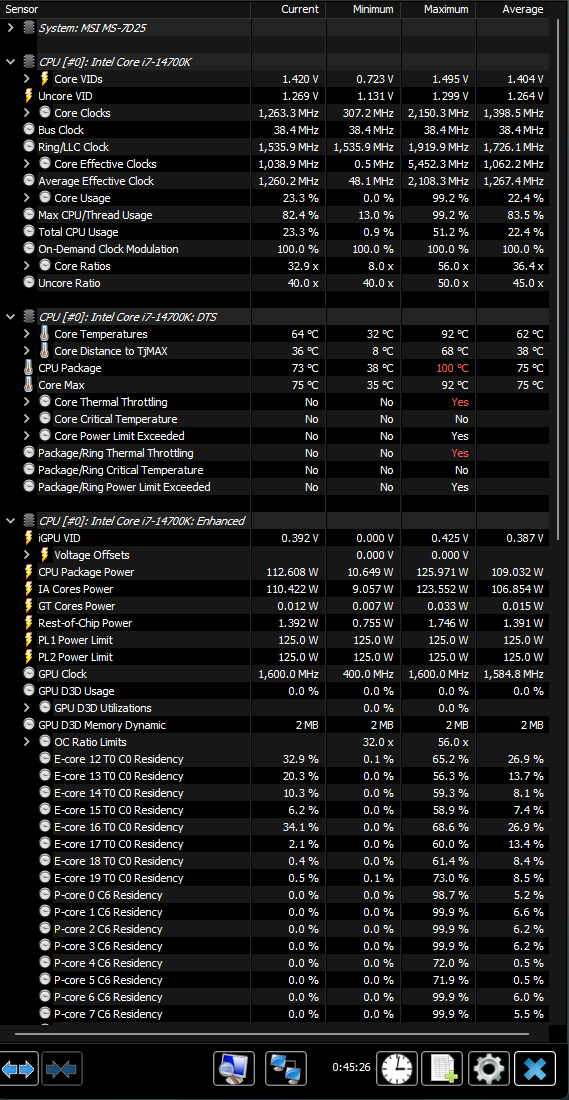Expand the System: MSI MS-7D25 node
This screenshot has height=1100, width=569.
[x=11, y=28]
